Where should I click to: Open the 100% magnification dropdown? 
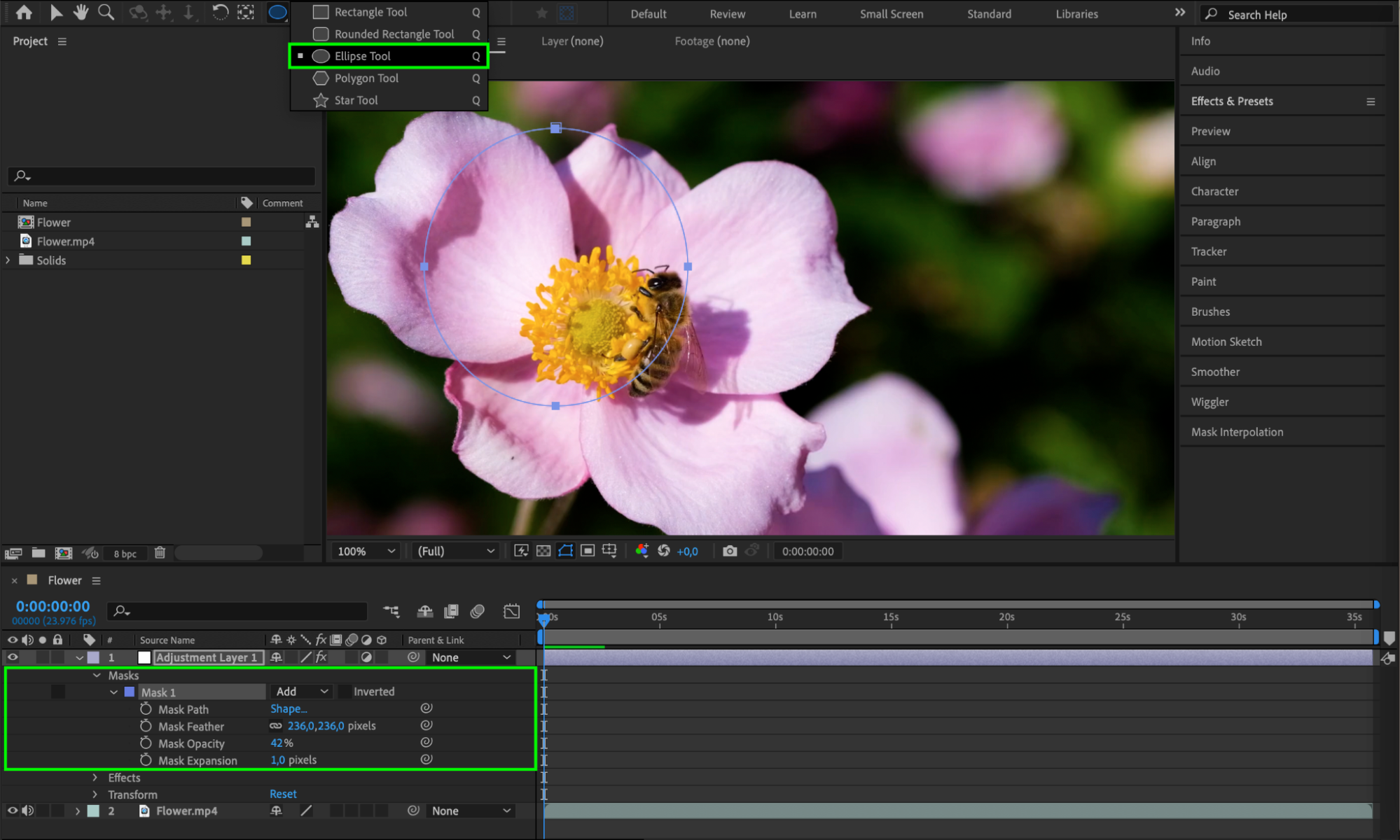point(366,551)
